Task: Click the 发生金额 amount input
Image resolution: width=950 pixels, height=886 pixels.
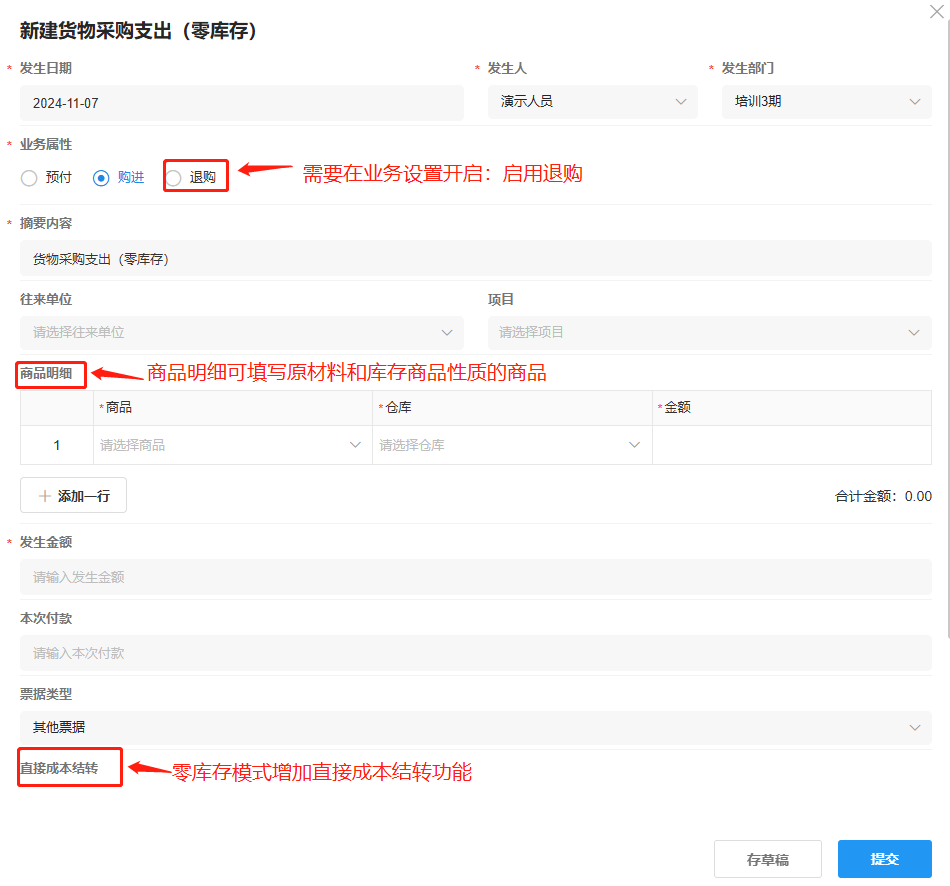Action: 475,577
